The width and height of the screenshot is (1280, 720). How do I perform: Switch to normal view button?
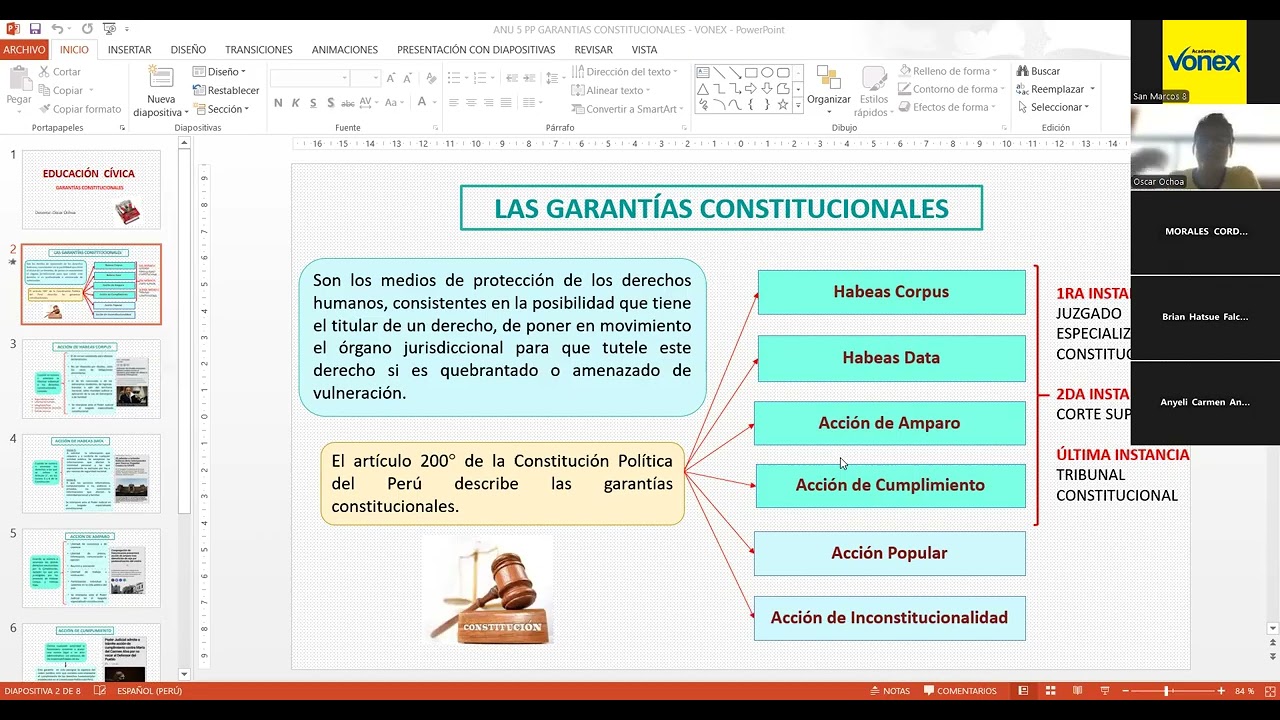coord(1023,691)
